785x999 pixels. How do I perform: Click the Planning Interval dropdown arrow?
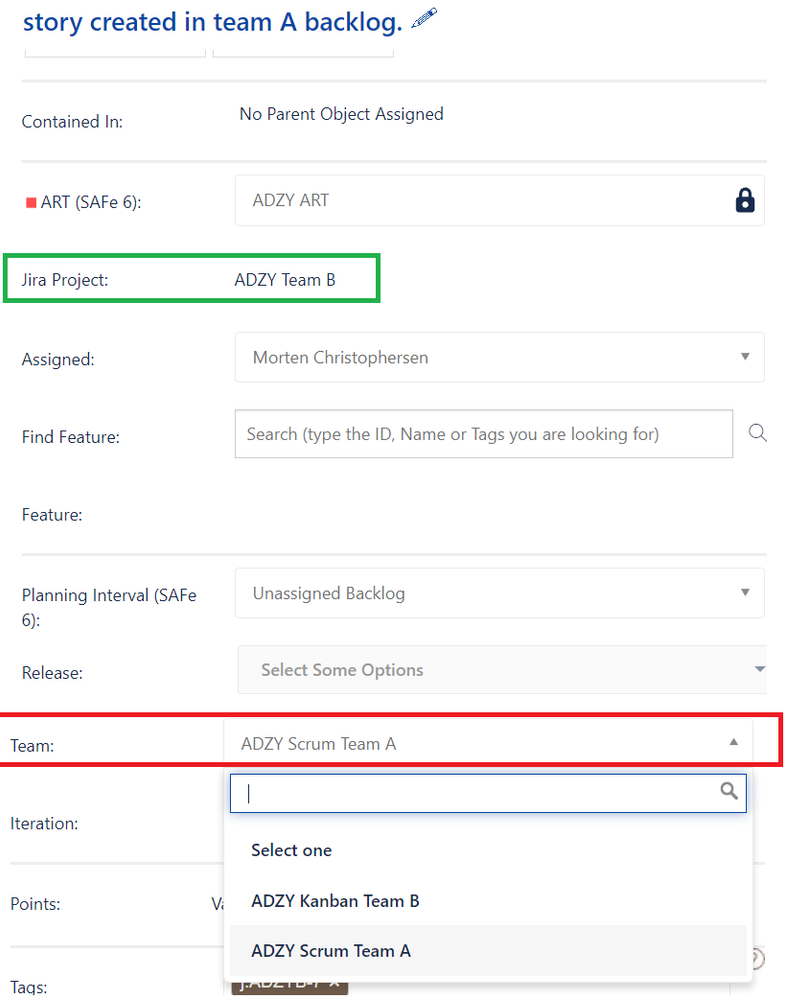click(745, 593)
